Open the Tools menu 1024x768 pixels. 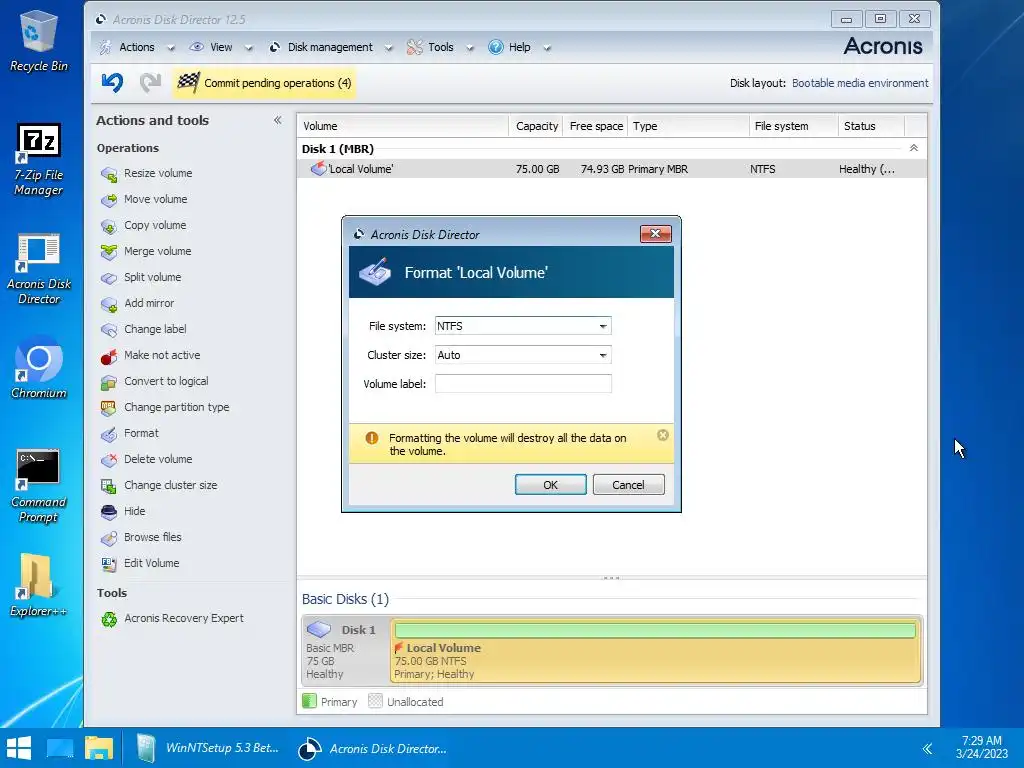(x=440, y=47)
